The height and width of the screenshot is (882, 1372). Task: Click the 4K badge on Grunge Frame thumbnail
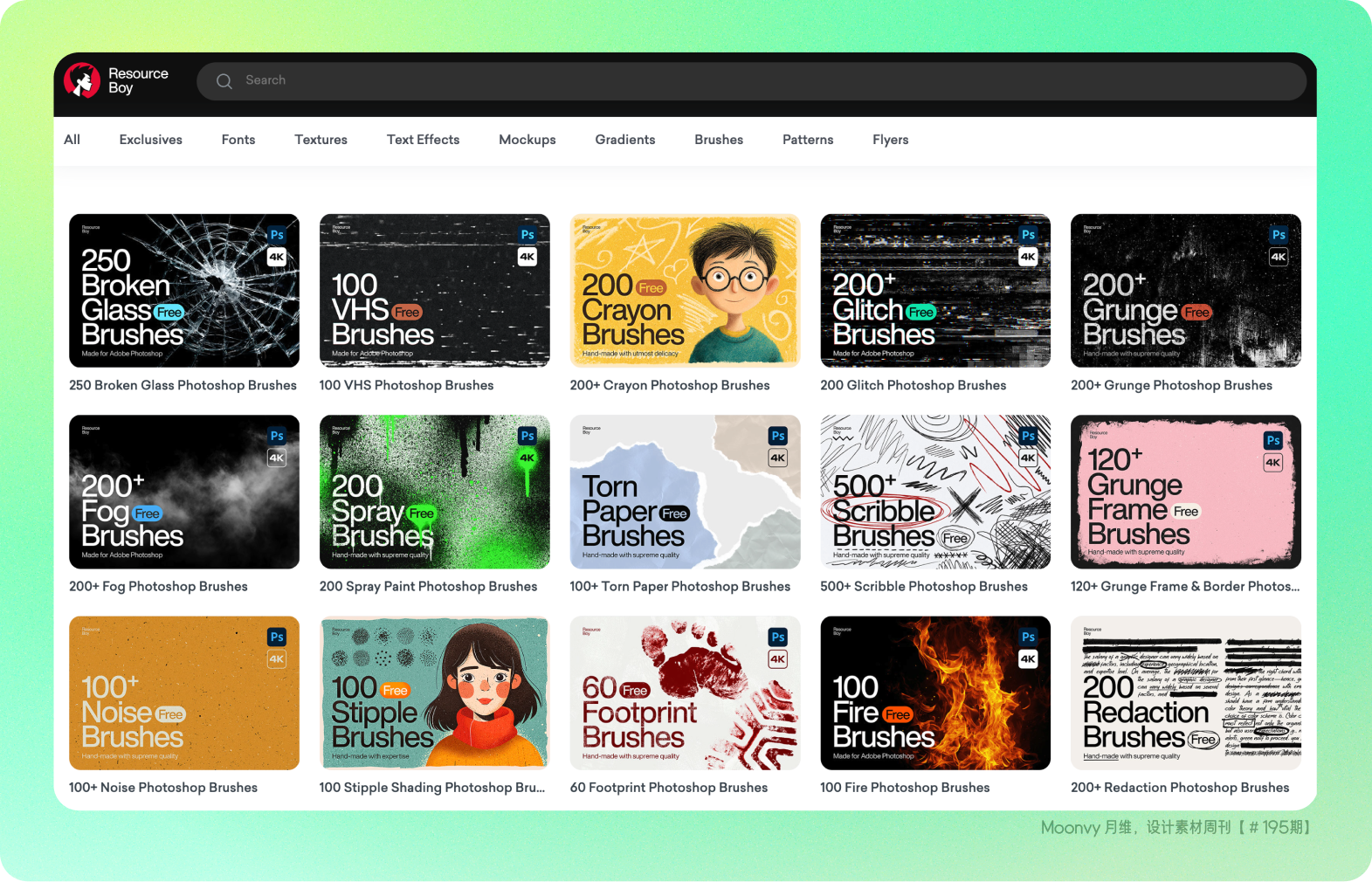coord(1273,463)
